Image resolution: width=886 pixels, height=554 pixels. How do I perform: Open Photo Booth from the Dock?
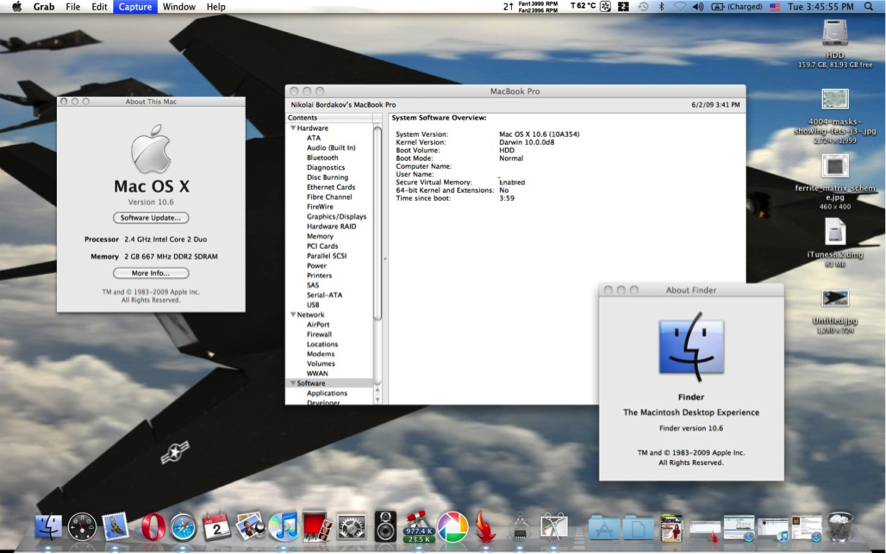coord(317,527)
